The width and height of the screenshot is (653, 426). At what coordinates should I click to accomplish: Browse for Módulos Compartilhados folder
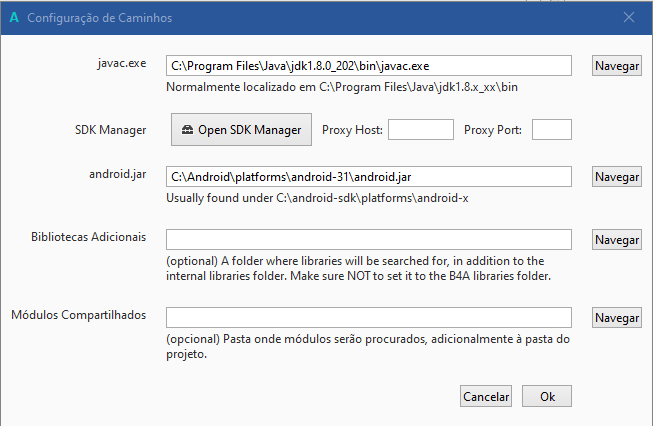(616, 318)
